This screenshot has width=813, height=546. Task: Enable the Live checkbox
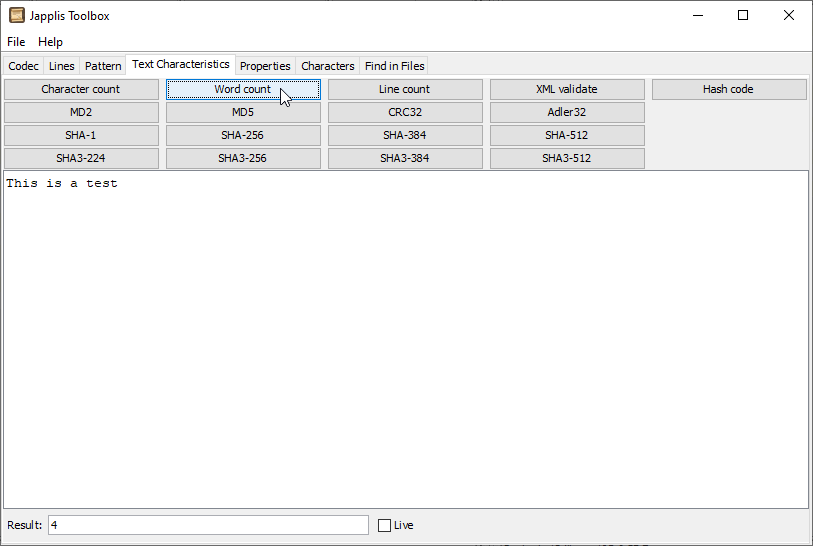[x=385, y=525]
